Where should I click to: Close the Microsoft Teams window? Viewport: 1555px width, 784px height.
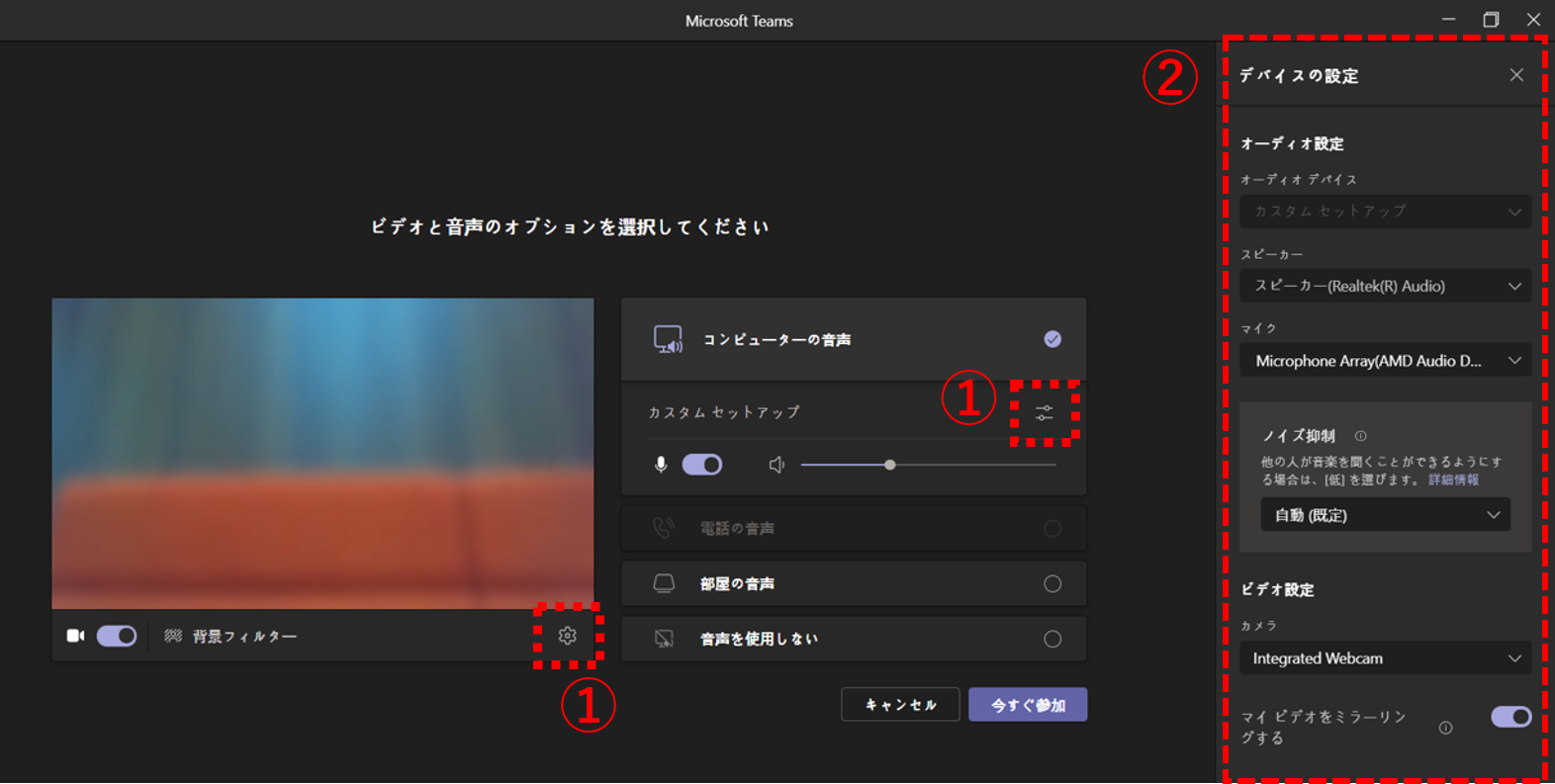1533,20
